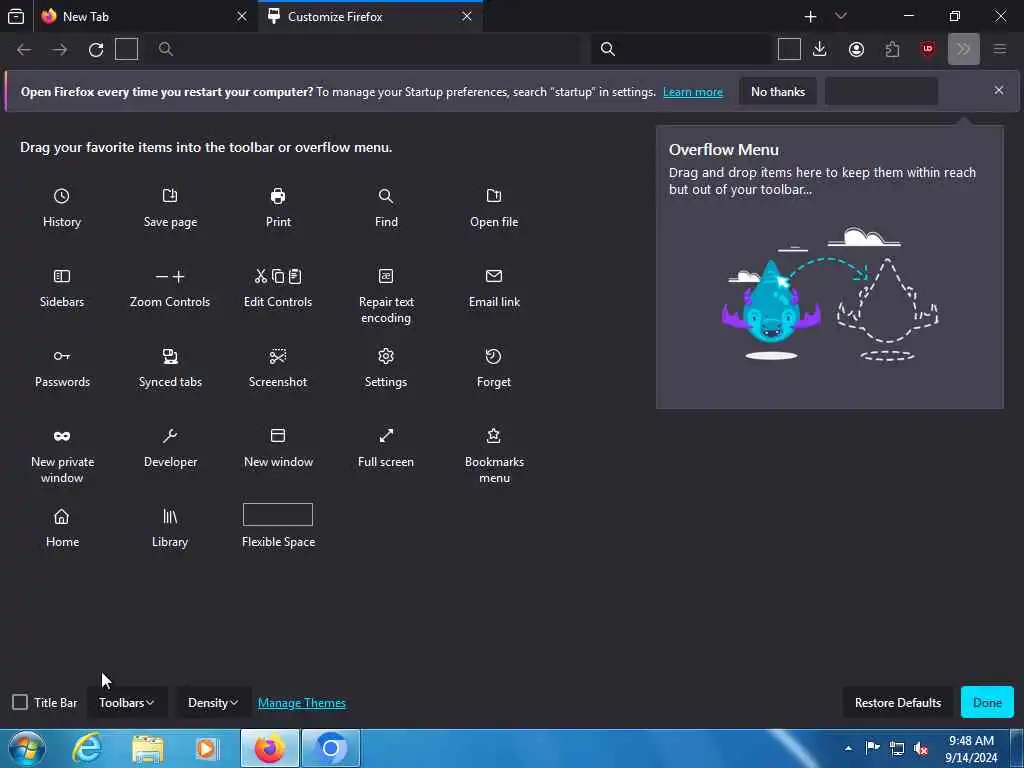This screenshot has height=768, width=1024.
Task: Open the Windows Start button
Action: click(x=27, y=748)
